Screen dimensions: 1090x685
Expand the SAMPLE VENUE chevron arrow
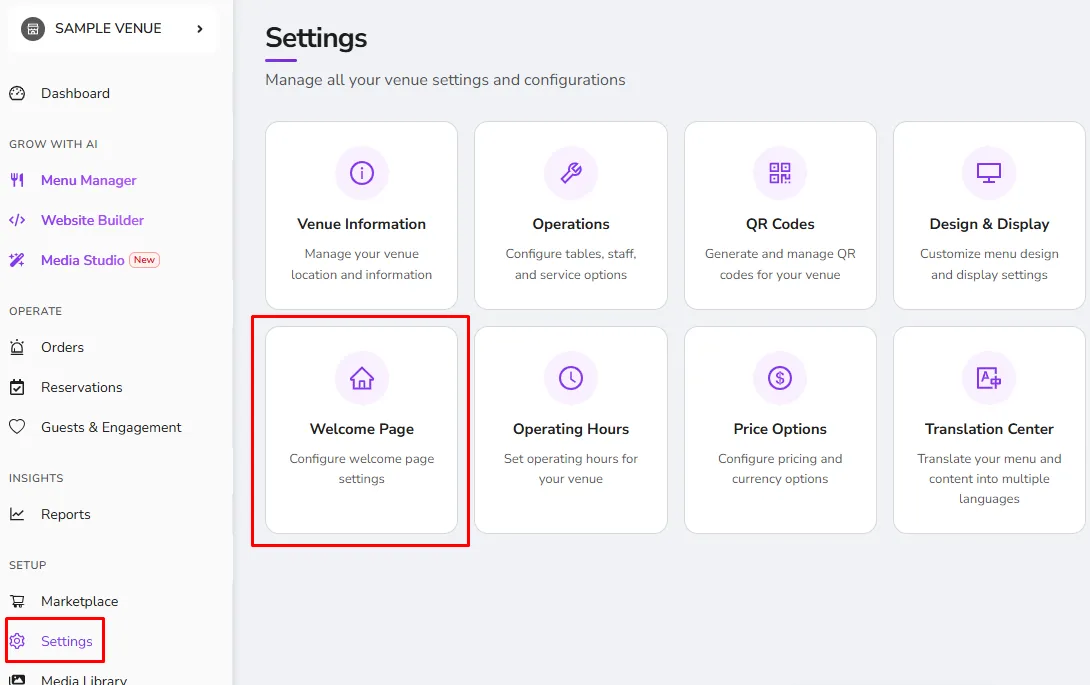[x=200, y=29]
